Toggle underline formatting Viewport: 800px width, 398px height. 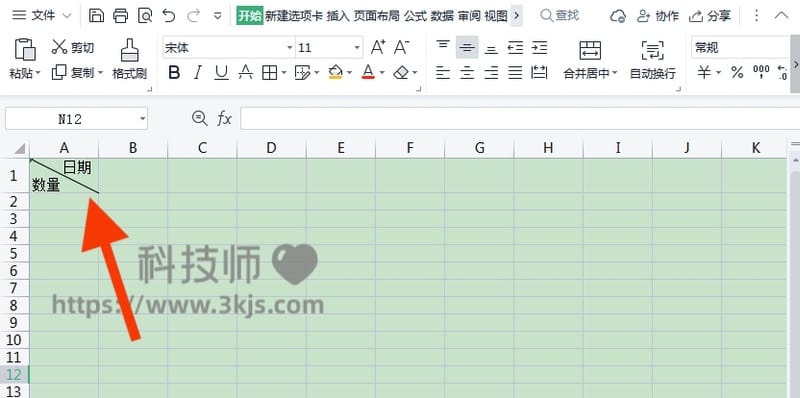[x=221, y=73]
